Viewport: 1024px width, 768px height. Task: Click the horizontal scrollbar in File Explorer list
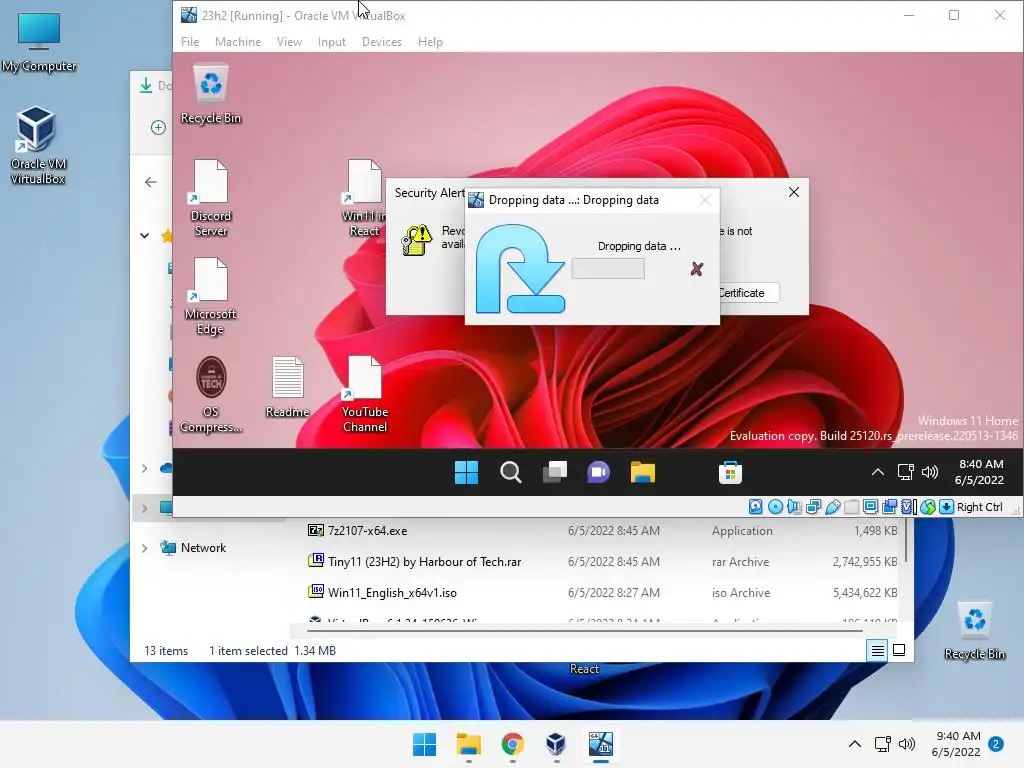pos(585,630)
